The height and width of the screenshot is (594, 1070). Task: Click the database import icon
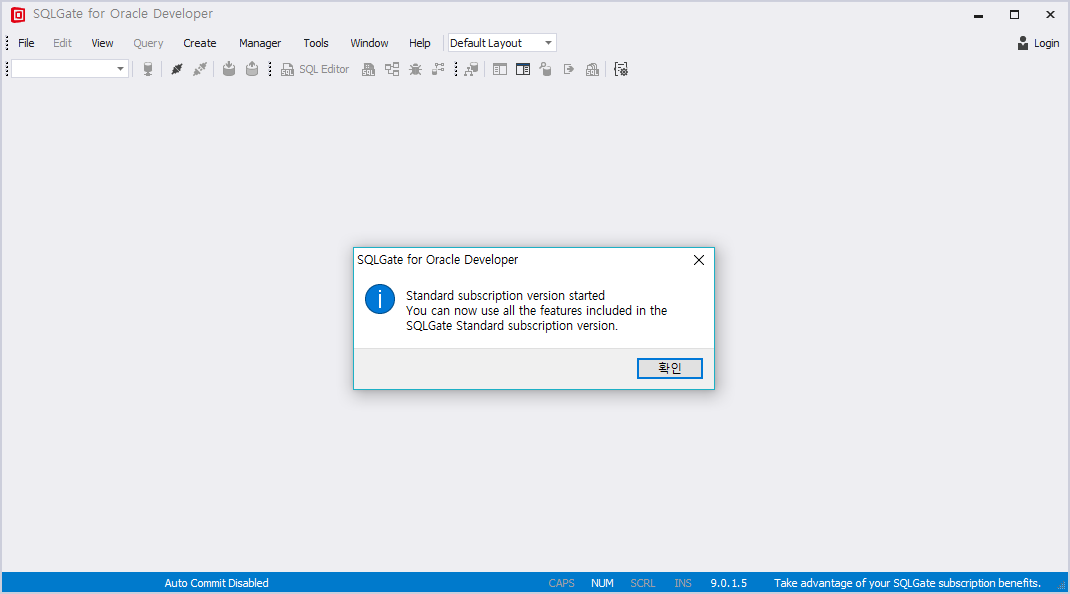pyautogui.click(x=229, y=69)
